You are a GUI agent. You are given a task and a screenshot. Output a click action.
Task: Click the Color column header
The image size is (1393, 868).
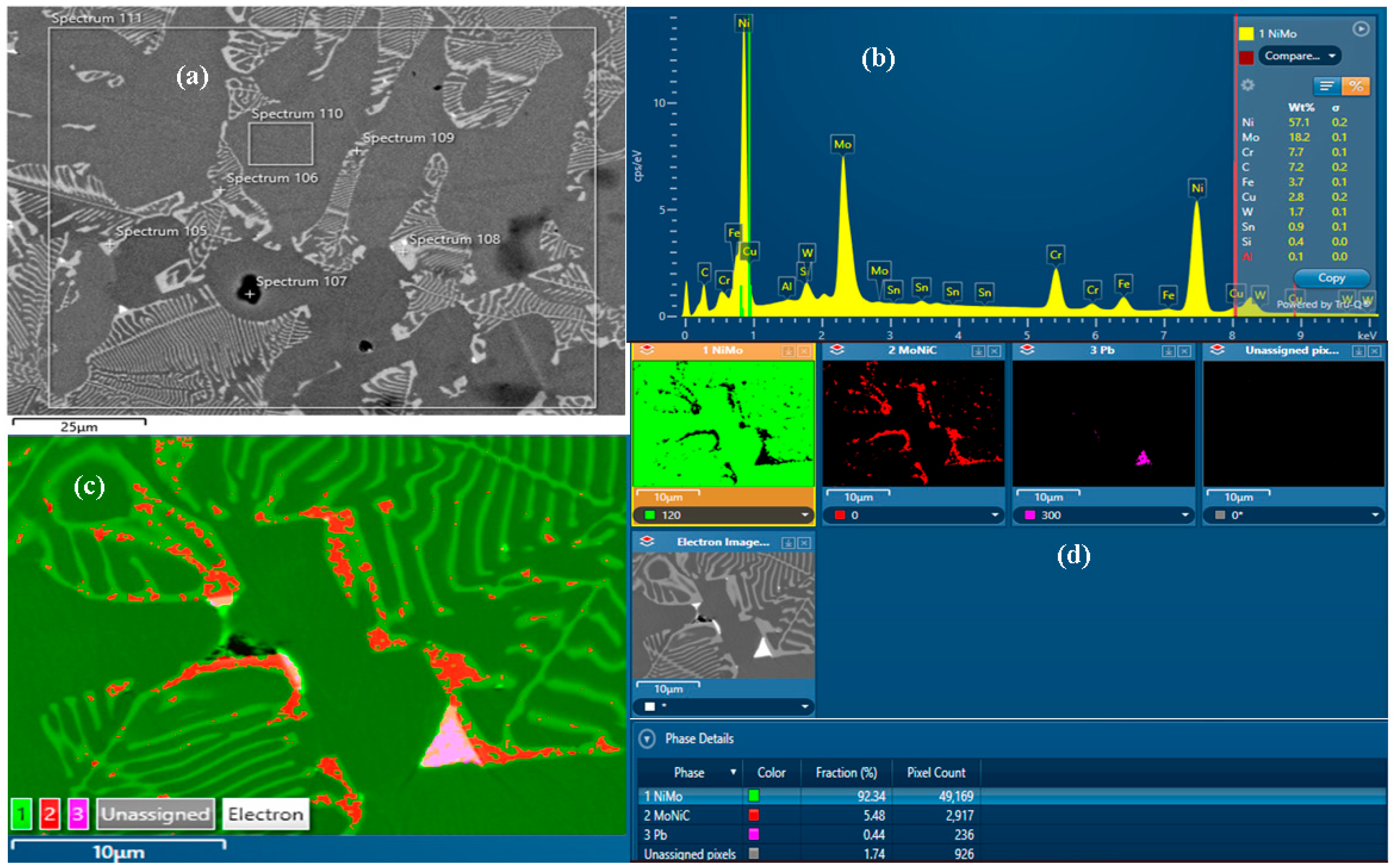click(x=771, y=773)
